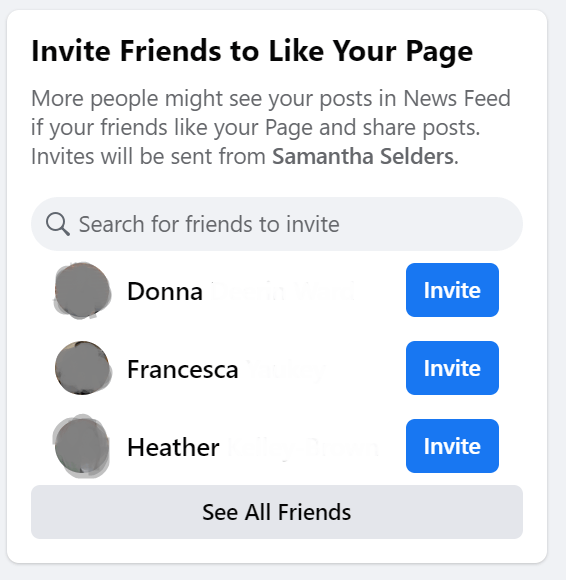Select the Heather friend row
Viewport: 566px width, 580px height.
[x=277, y=446]
